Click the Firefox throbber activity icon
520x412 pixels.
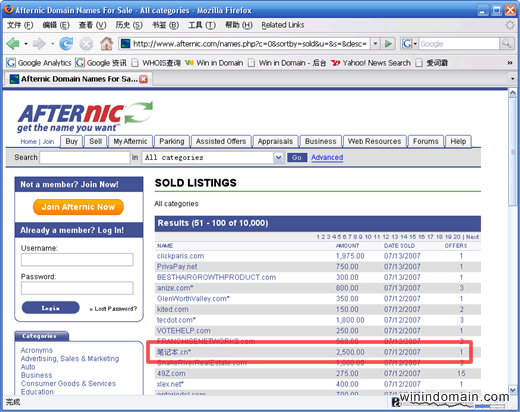[x=510, y=25]
